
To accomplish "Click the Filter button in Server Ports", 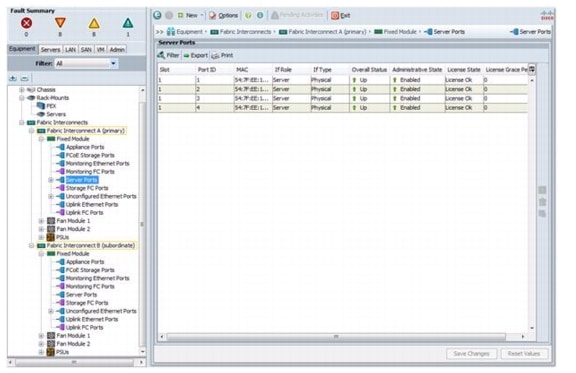I will click(169, 55).
